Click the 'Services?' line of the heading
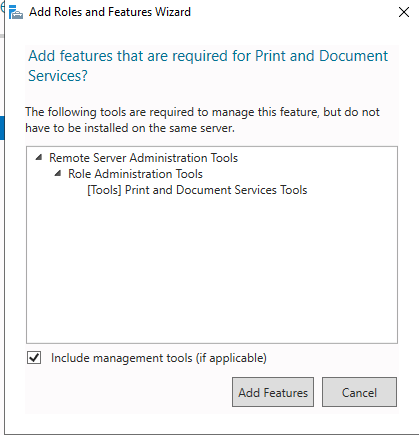This screenshot has width=419, height=435. click(x=58, y=76)
